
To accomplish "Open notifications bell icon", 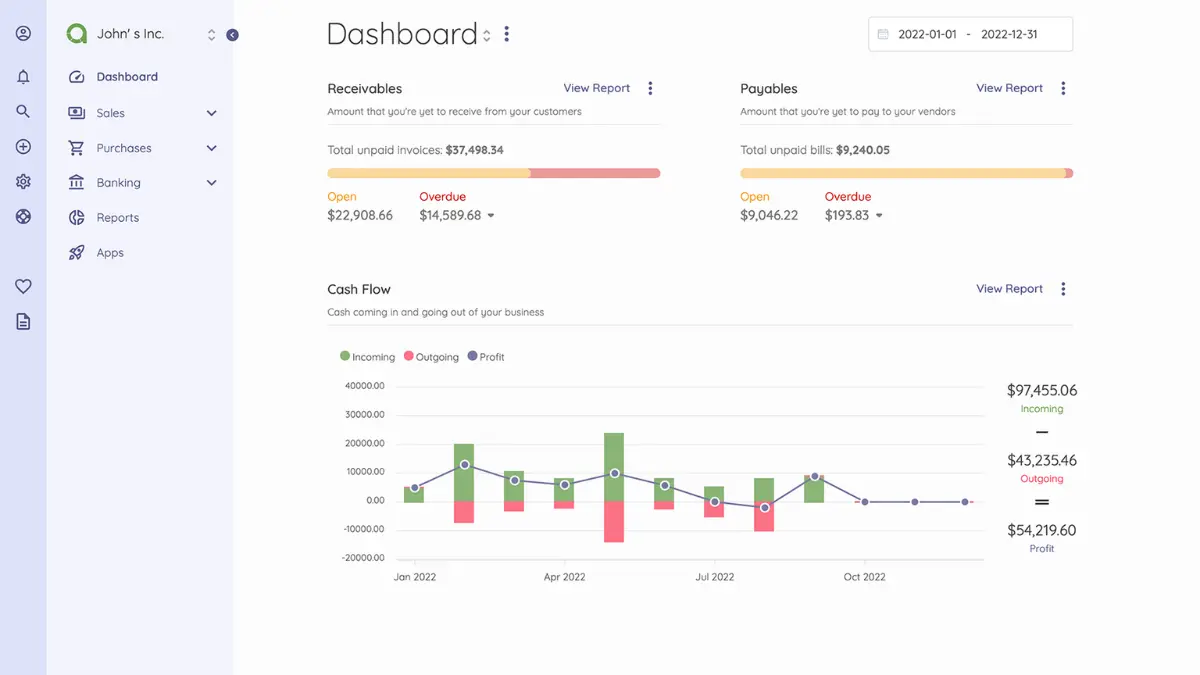I will pos(23,77).
